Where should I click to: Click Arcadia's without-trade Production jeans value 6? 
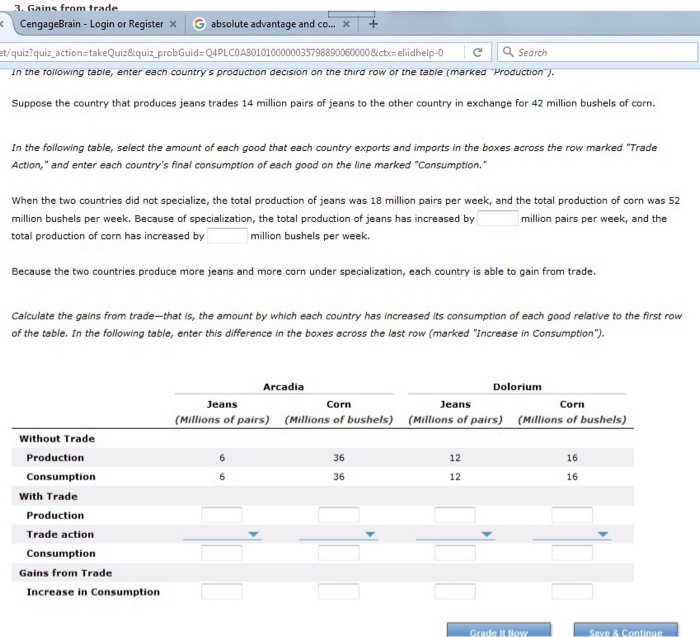(222, 458)
